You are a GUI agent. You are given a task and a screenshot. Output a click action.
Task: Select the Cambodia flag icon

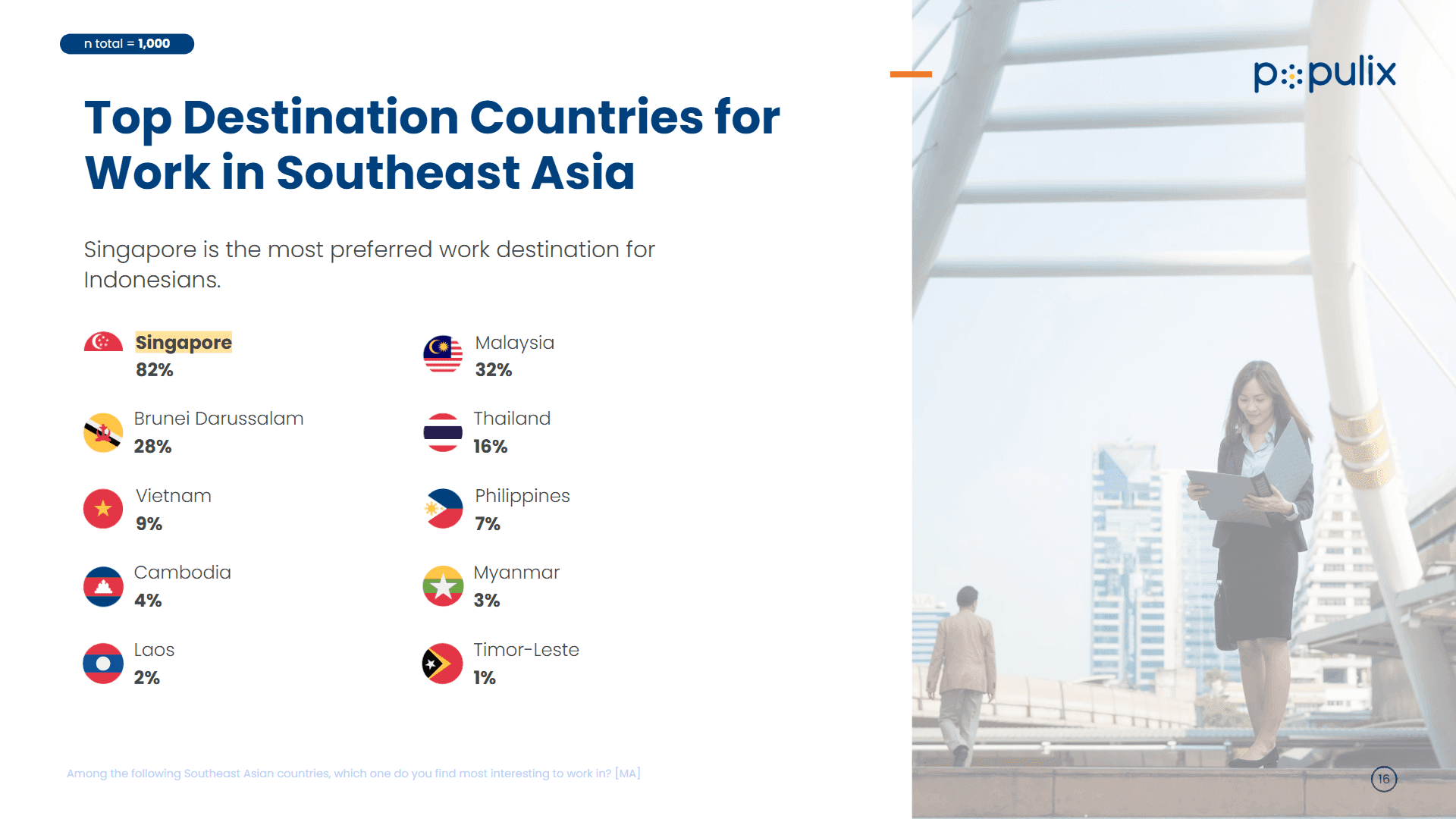point(103,586)
